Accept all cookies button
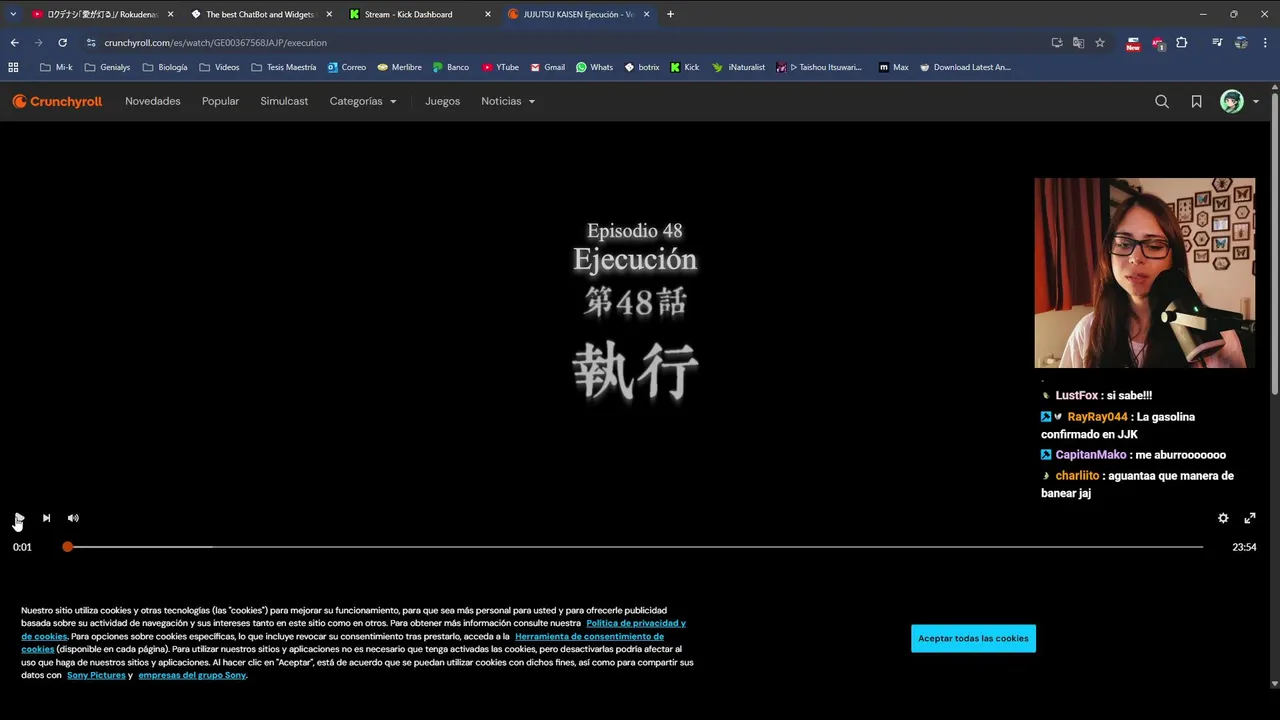 pos(973,638)
